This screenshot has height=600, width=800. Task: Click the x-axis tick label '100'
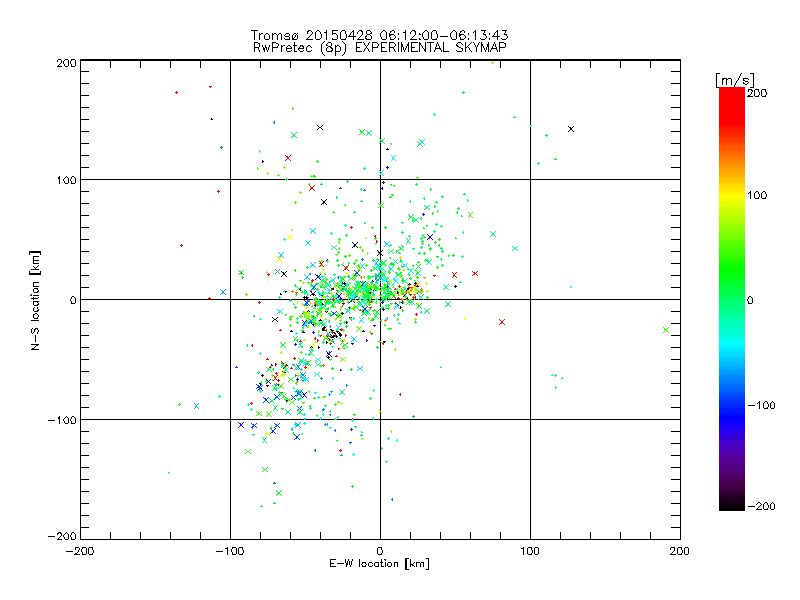pos(530,551)
